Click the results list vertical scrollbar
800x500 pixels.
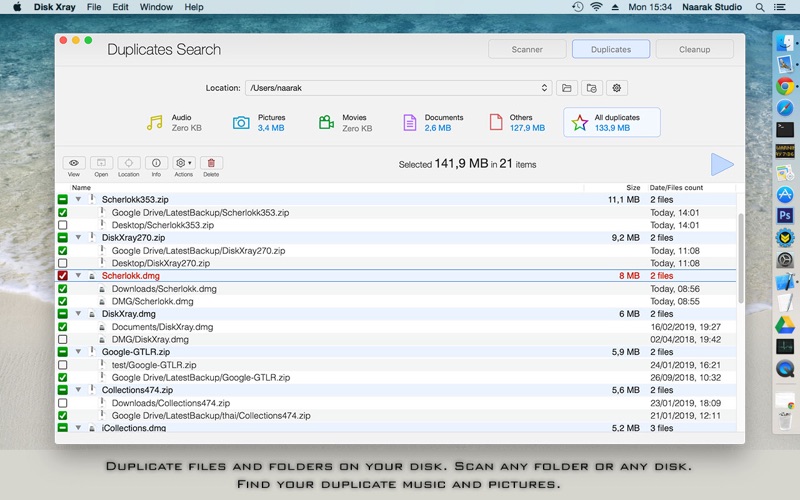click(740, 258)
